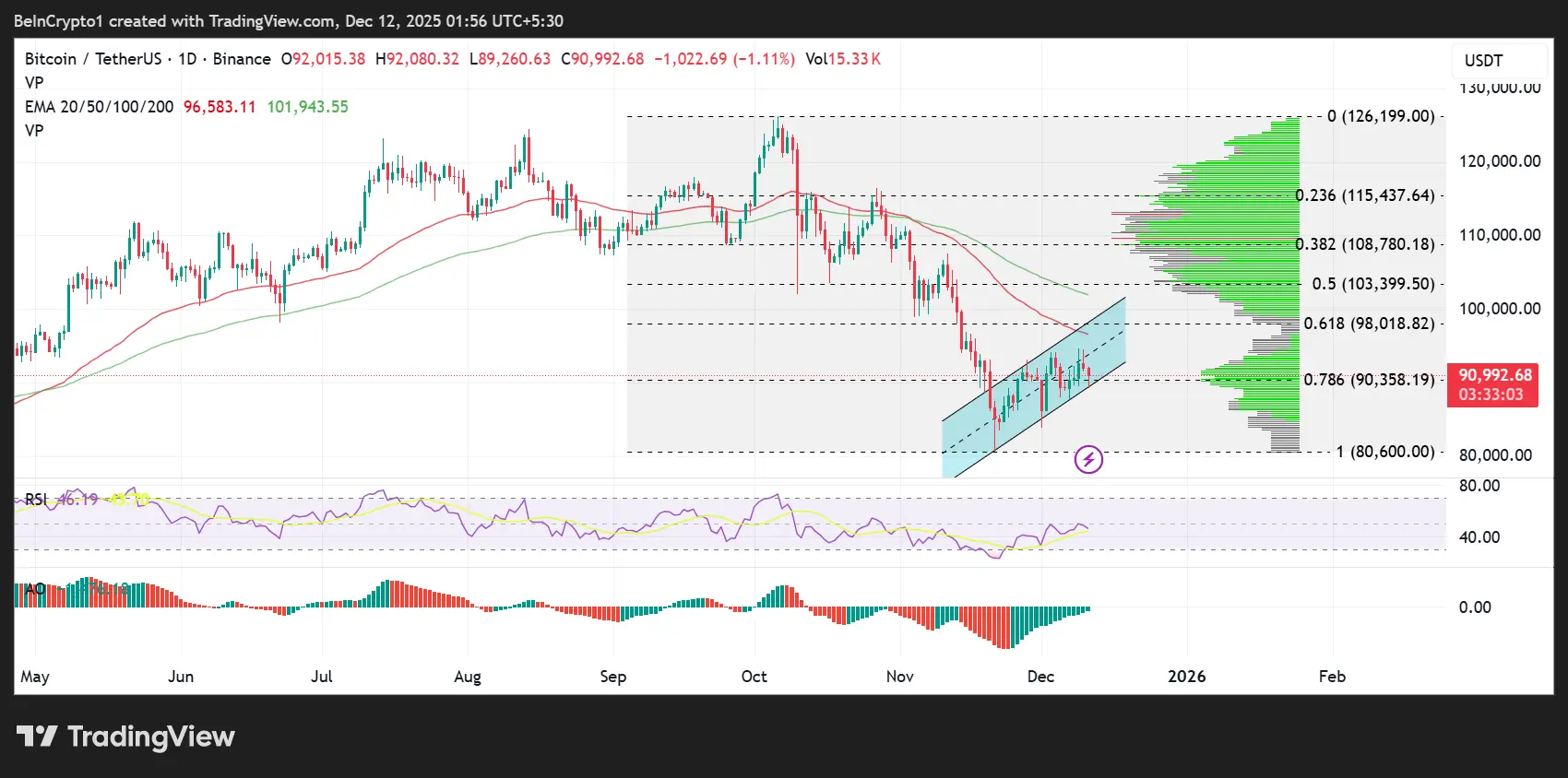Click the 2026 label on time axis
Screen dimensions: 1568x778
click(x=1186, y=677)
